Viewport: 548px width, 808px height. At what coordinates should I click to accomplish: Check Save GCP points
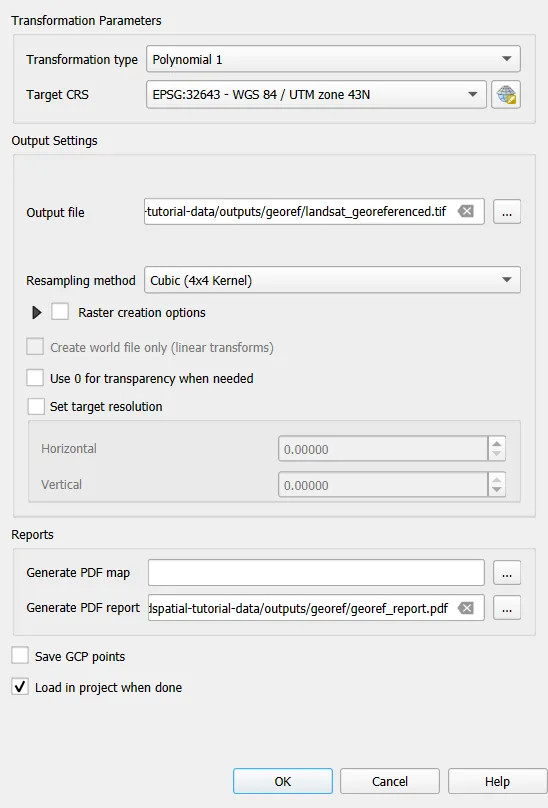(20, 655)
